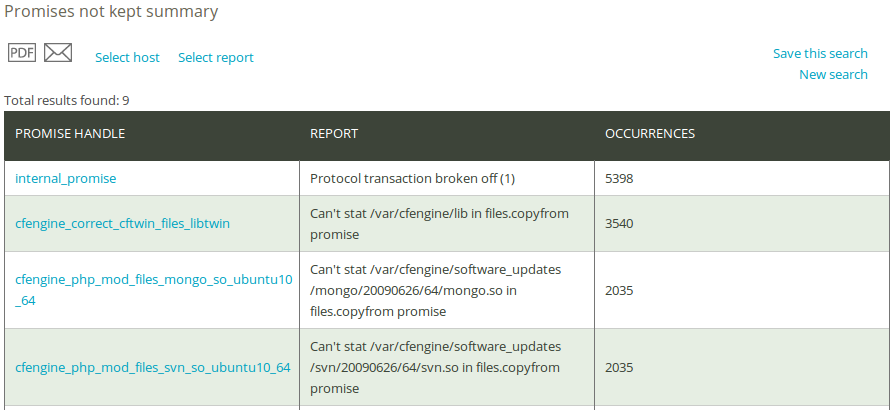Email the report via envelope icon
The image size is (894, 410).
tap(58, 52)
